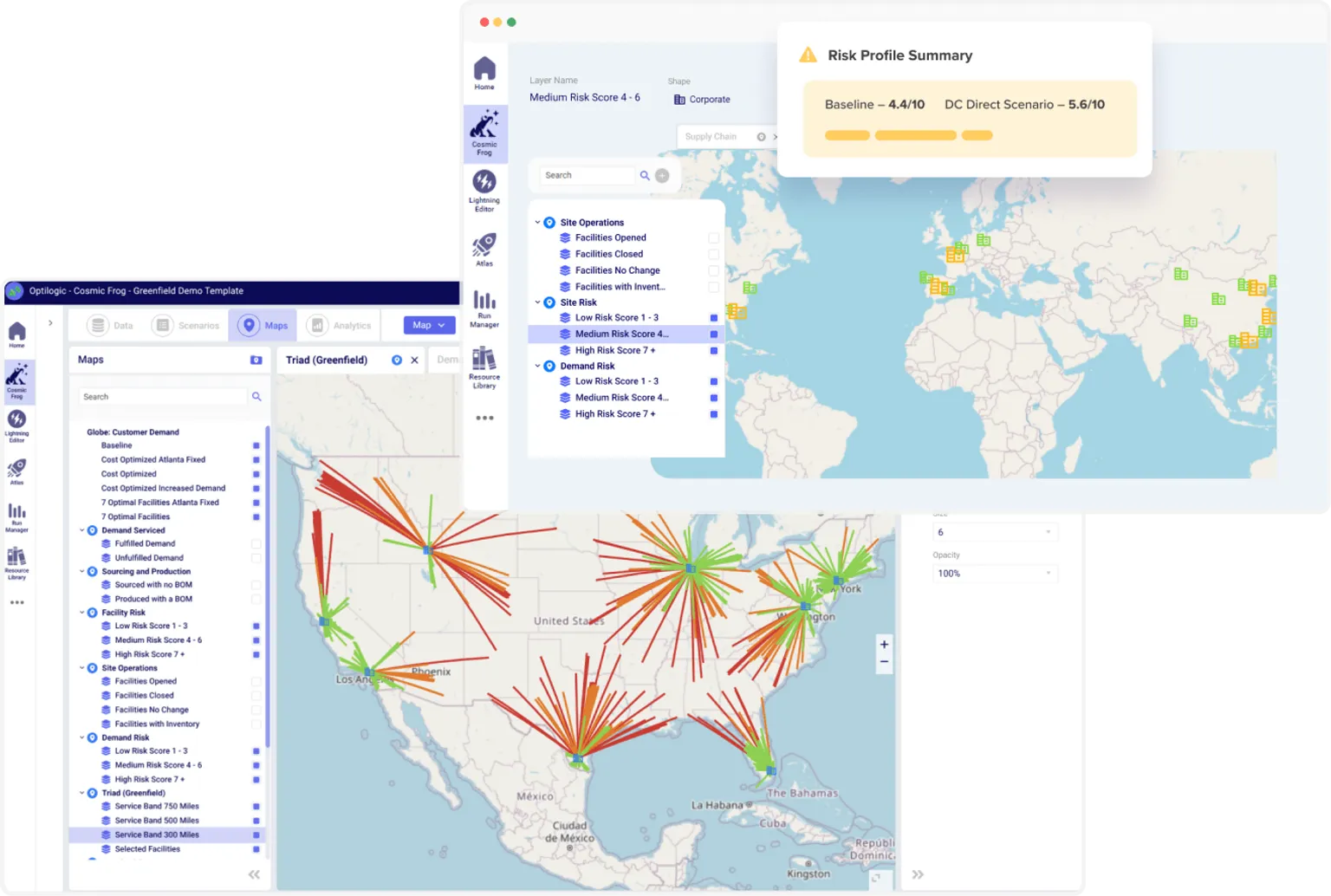Open the Scenarios tab
The height and width of the screenshot is (896, 1331).
coord(187,325)
